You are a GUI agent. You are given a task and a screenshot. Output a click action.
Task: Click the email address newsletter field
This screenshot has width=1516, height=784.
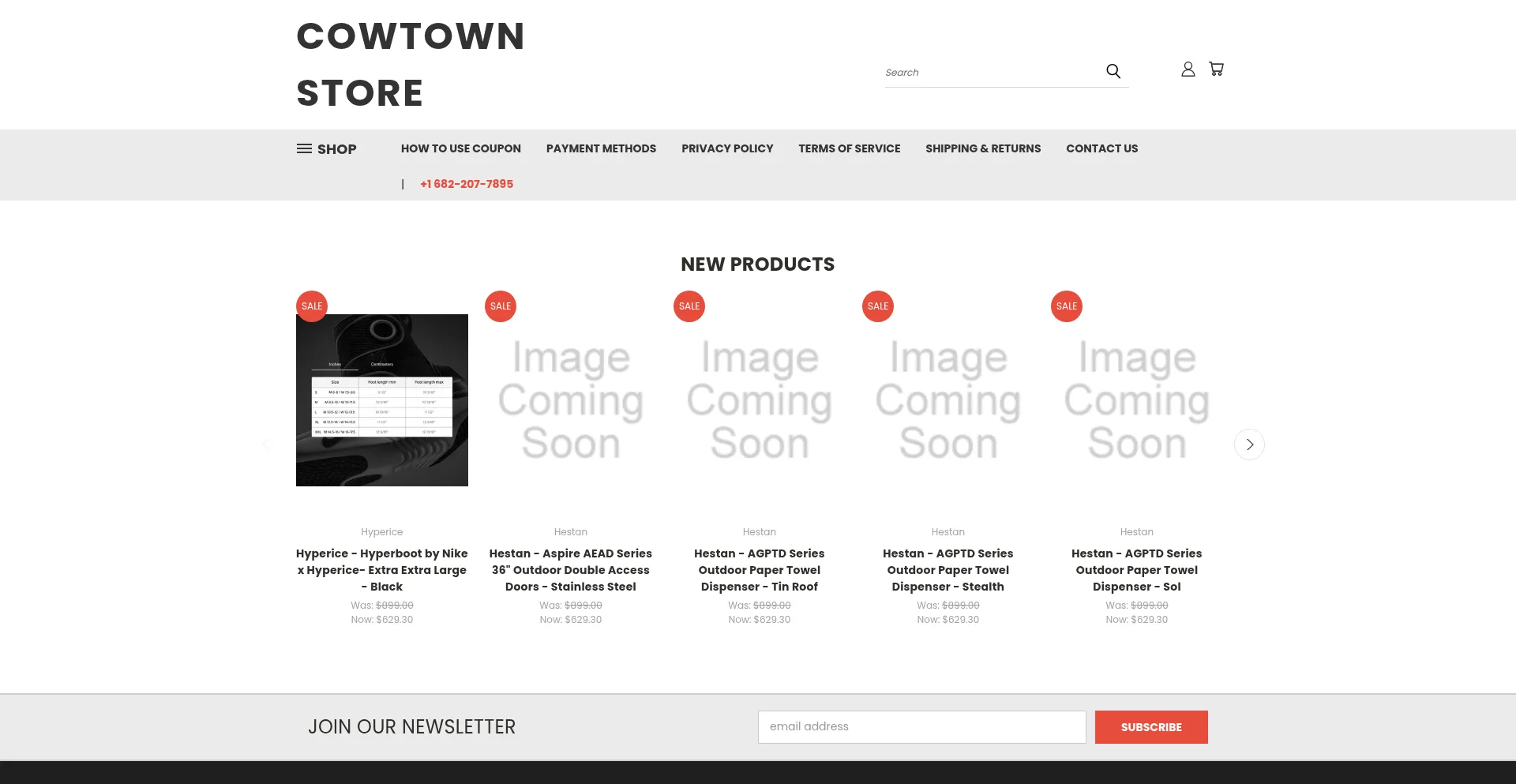921,726
